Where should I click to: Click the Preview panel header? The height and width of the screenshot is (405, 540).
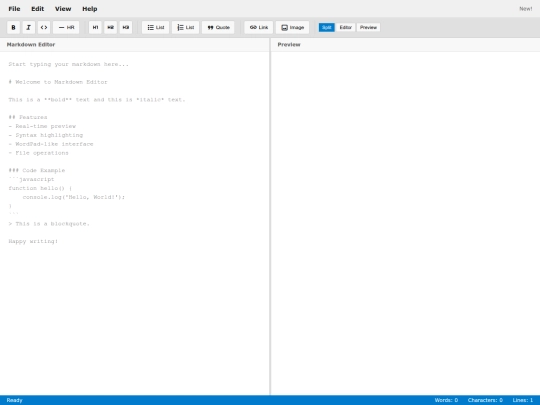(405, 45)
